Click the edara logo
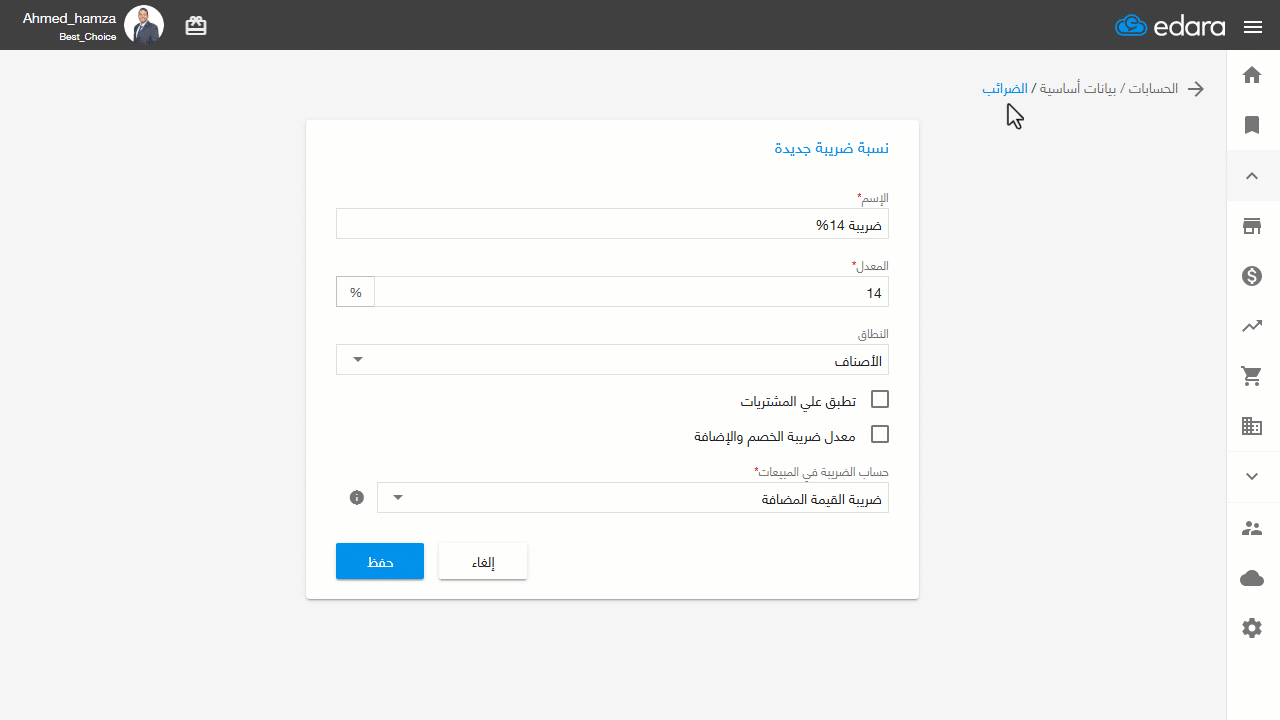The height and width of the screenshot is (720, 1280). click(1170, 26)
